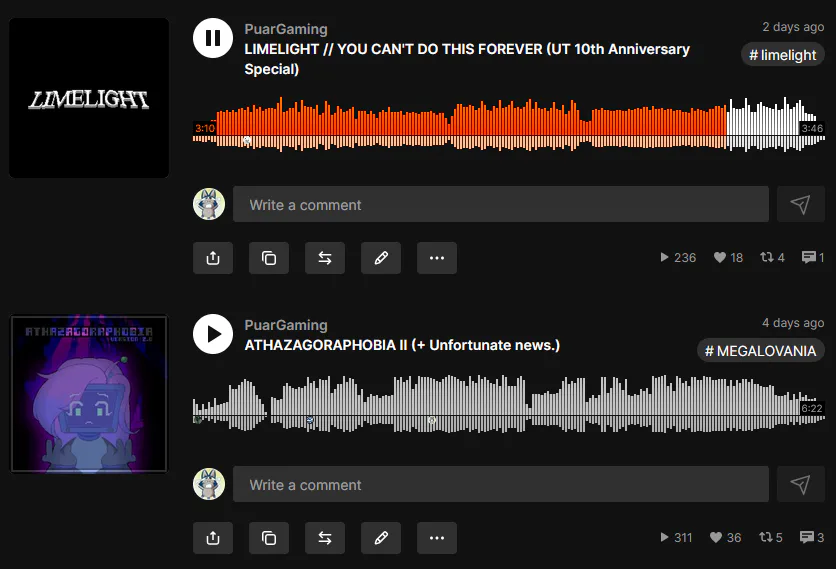Click the share icon under LIMELIGHT track

pyautogui.click(x=213, y=258)
